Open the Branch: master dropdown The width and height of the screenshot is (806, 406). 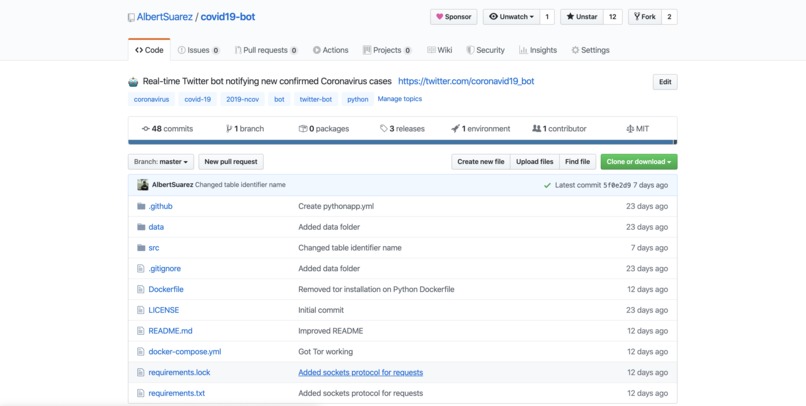[161, 161]
